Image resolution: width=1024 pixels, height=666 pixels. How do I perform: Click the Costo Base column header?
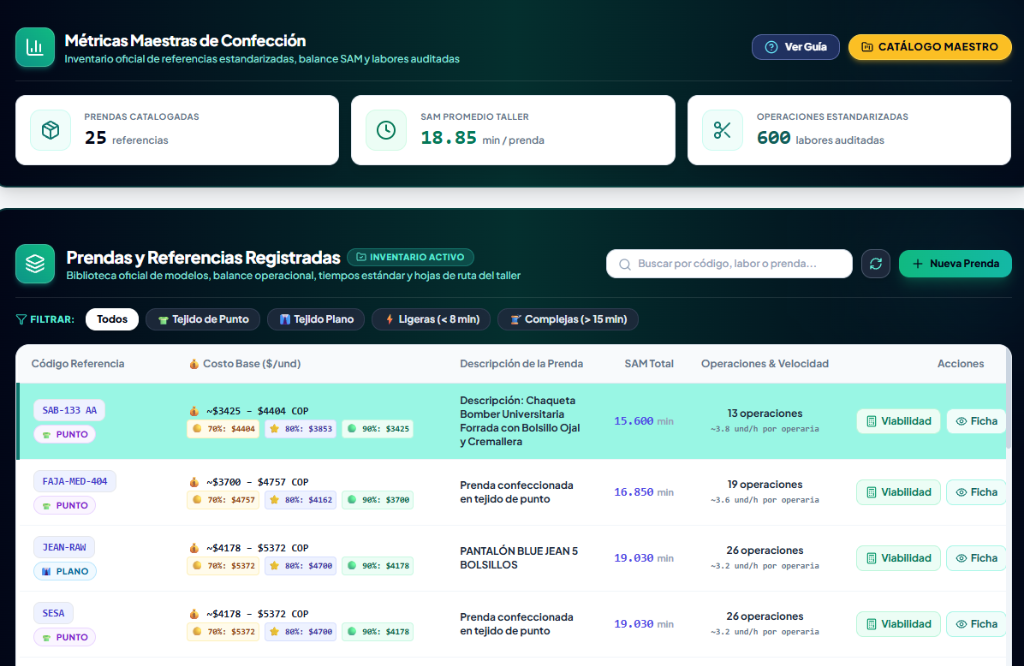[245, 364]
